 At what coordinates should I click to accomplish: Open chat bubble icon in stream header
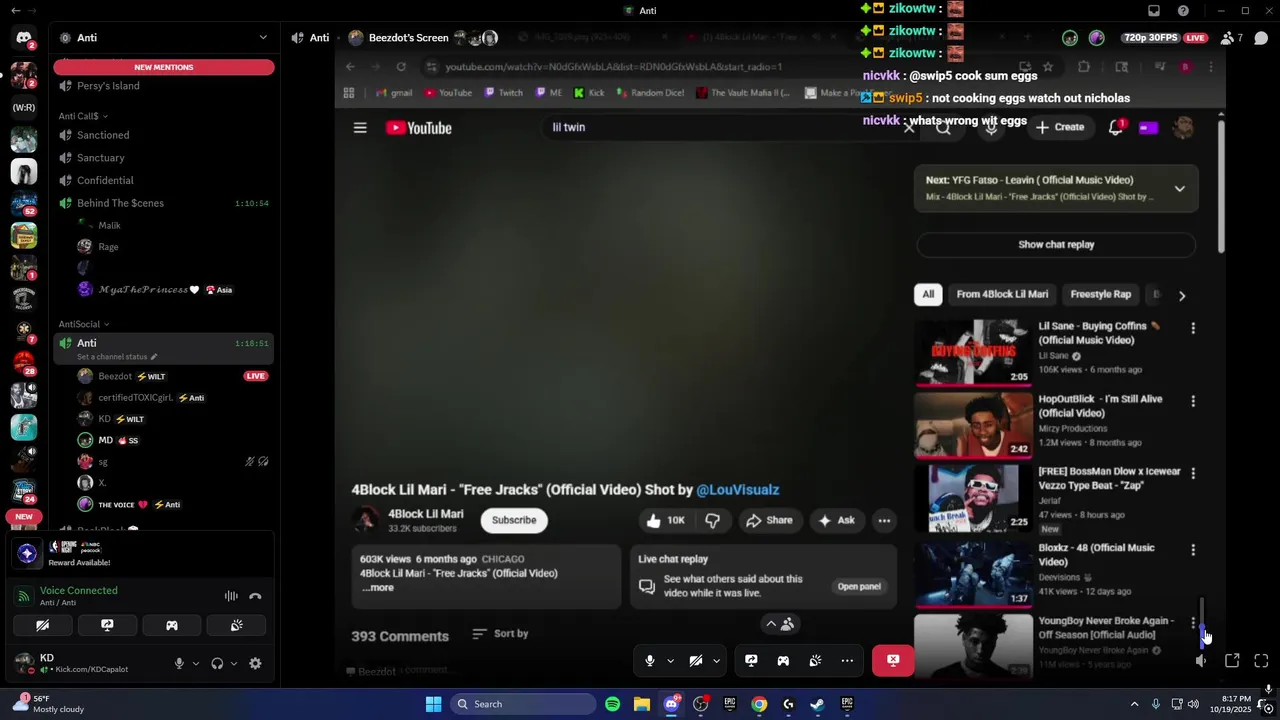[1261, 38]
